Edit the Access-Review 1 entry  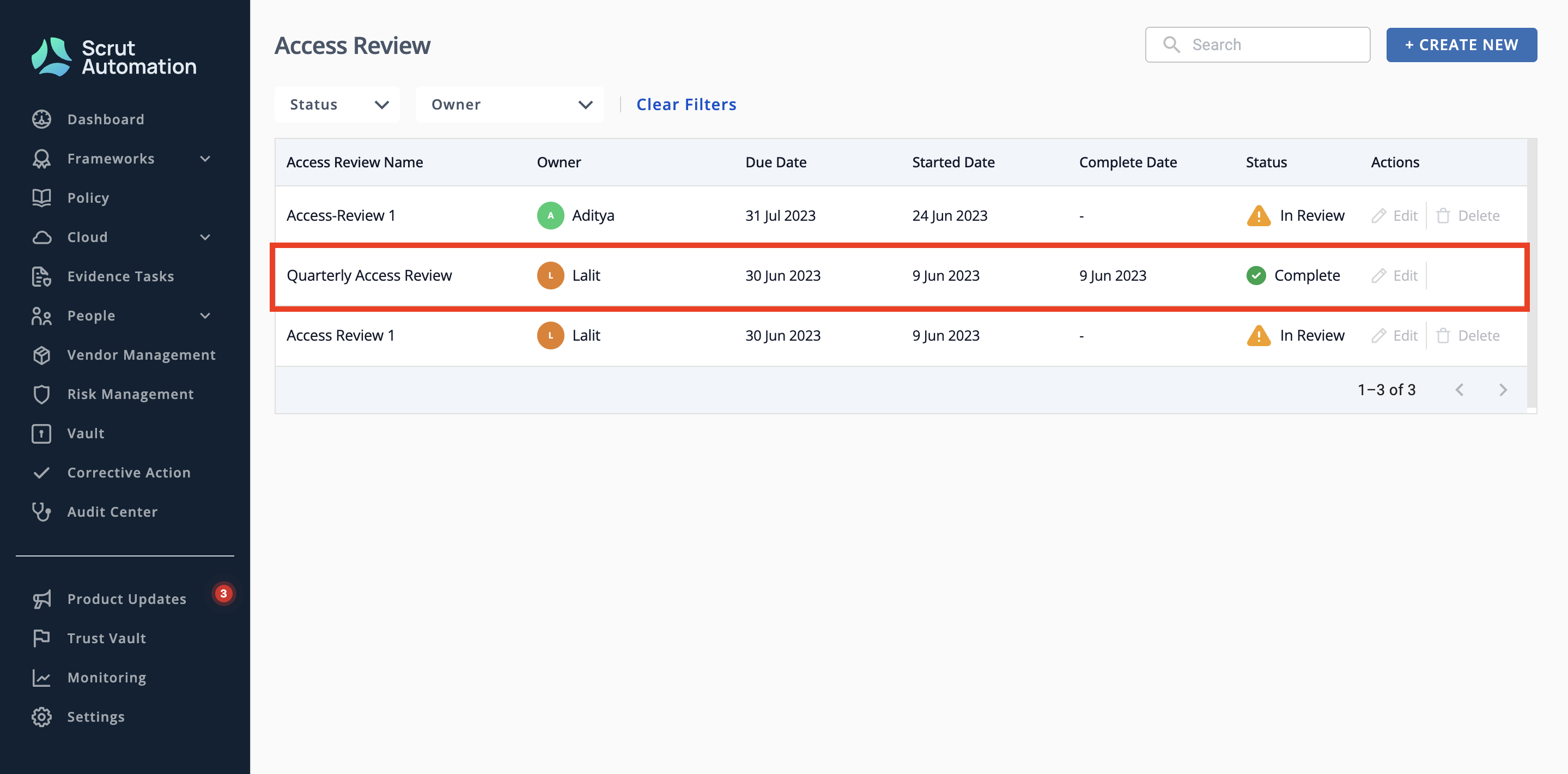[1395, 215]
